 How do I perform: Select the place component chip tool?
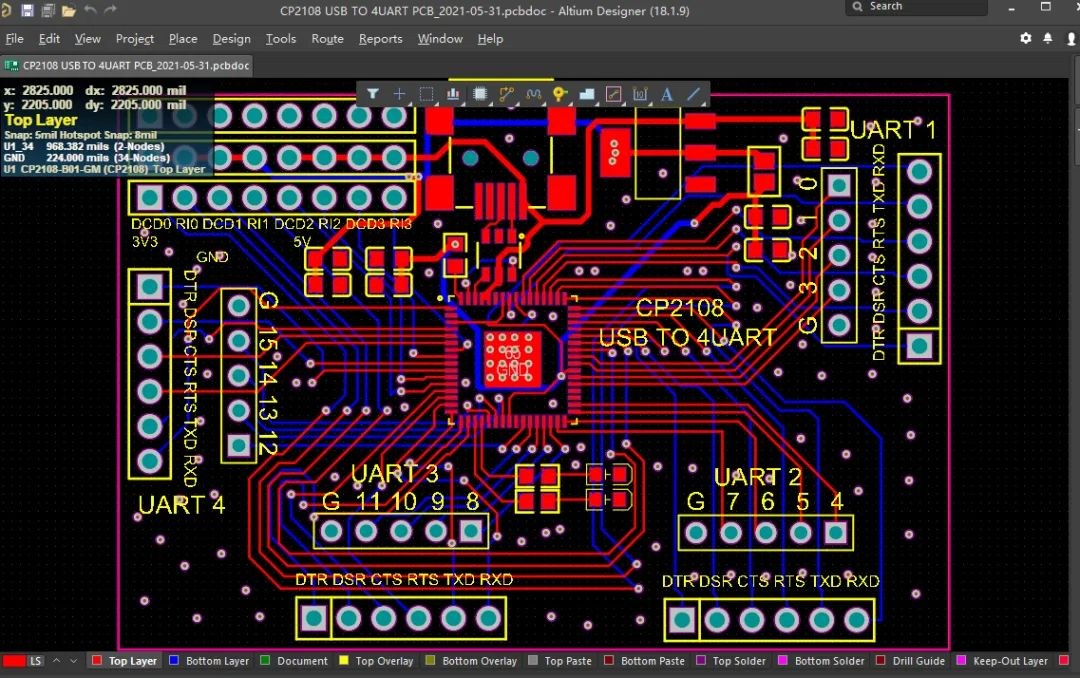pos(480,94)
